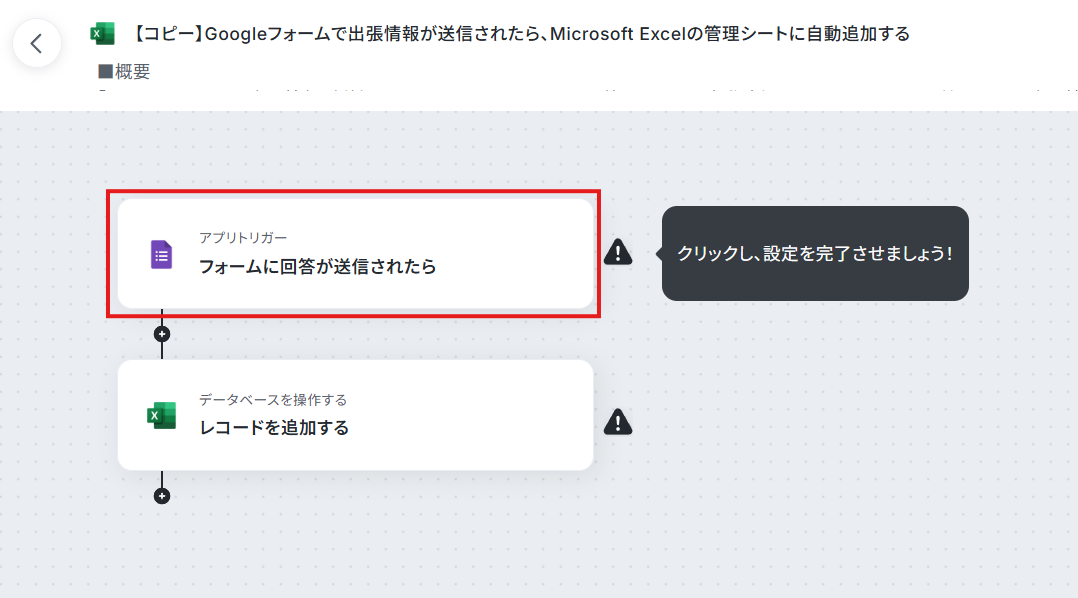Click the ■概要 heading

pos(124,71)
